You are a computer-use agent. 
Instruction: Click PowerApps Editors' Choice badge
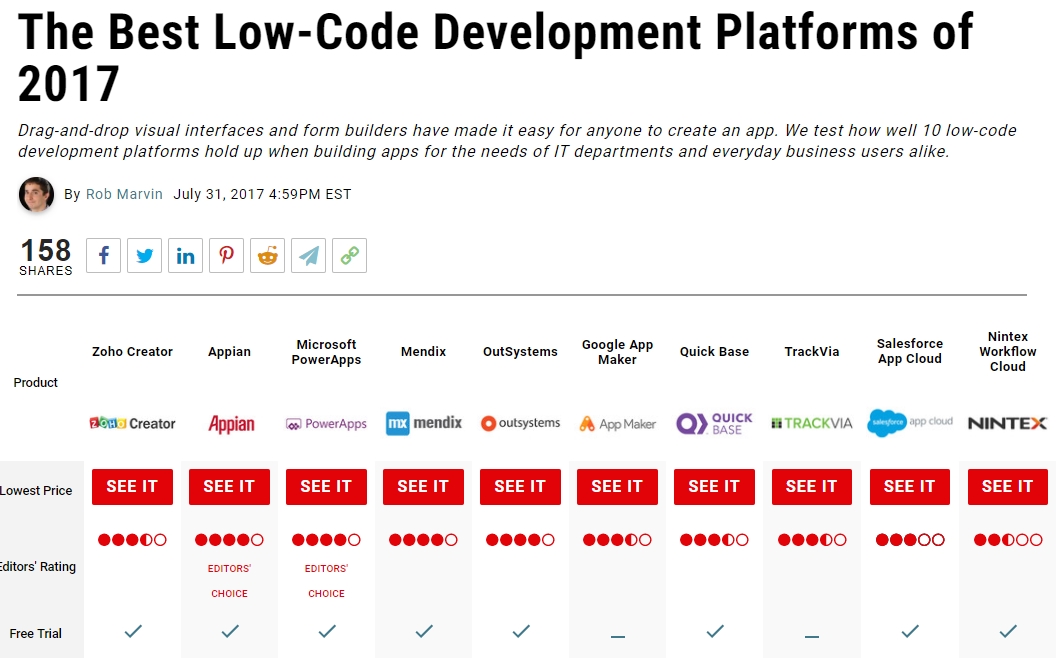tap(327, 581)
